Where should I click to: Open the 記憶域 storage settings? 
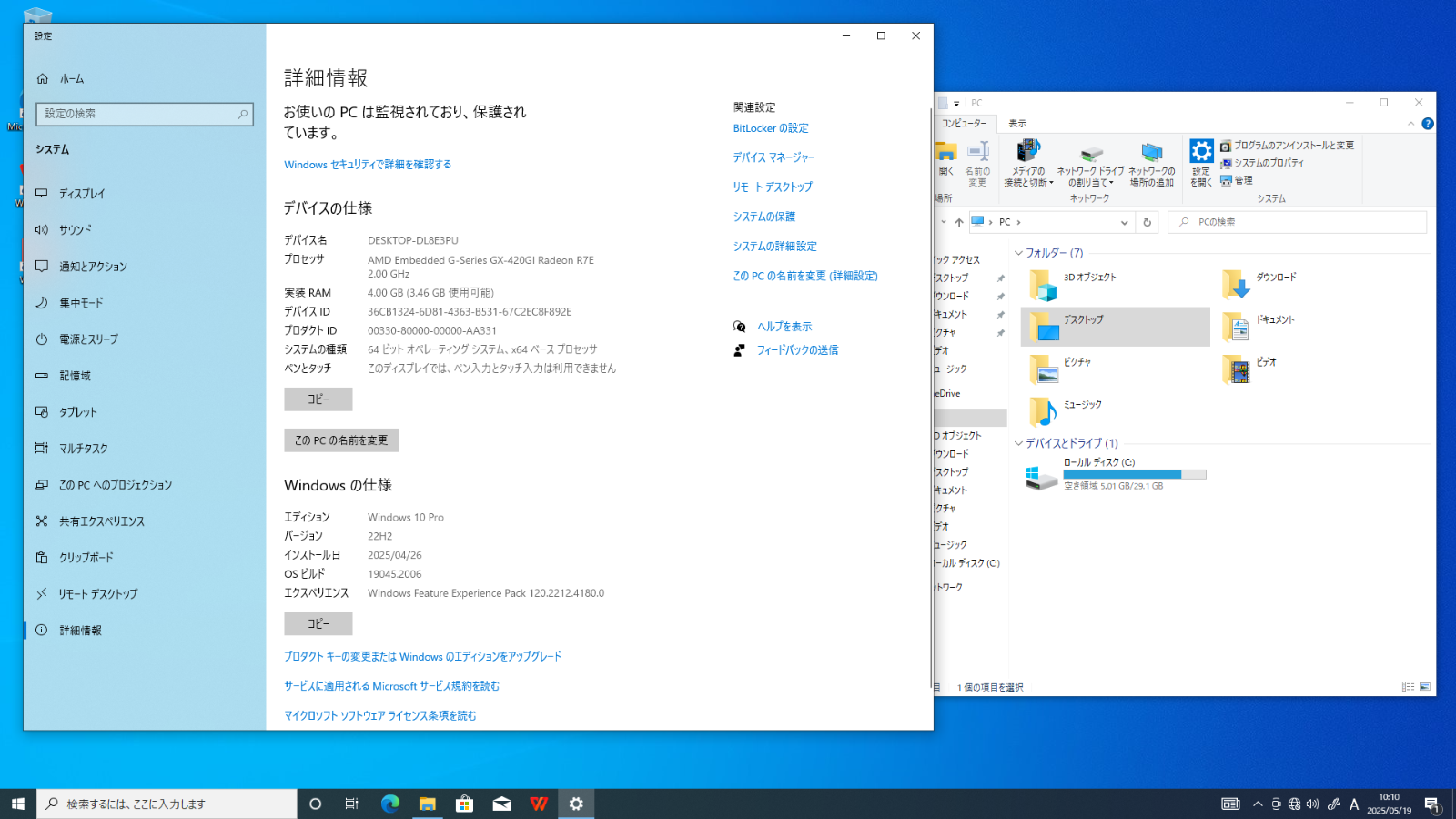coord(75,376)
